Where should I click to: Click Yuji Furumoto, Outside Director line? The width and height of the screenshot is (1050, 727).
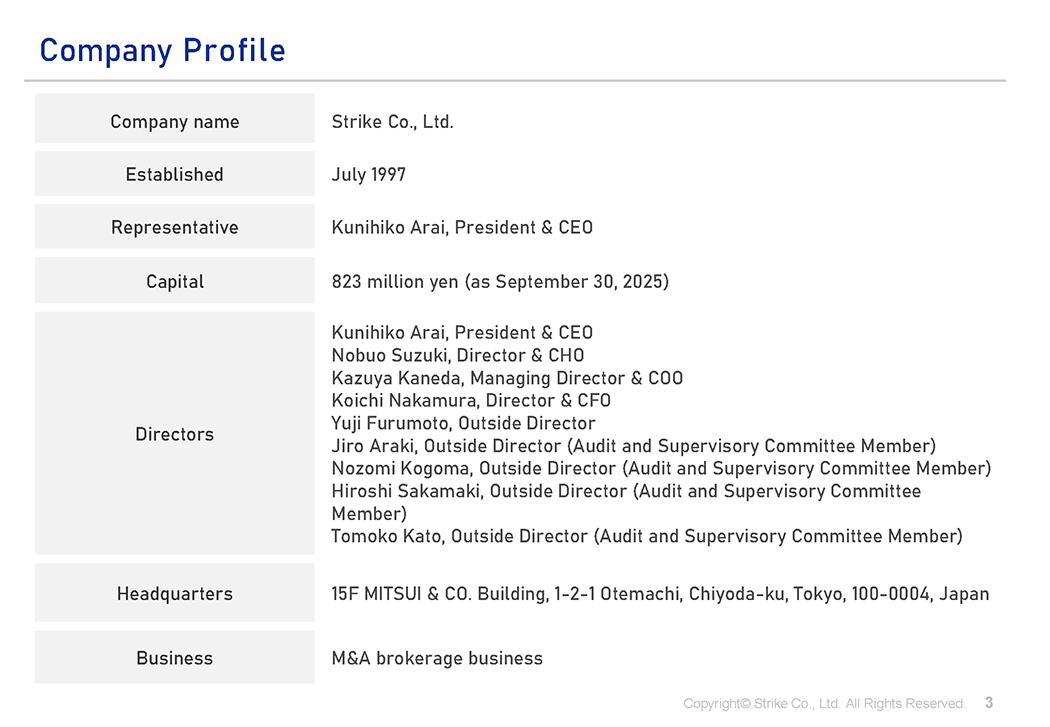point(463,424)
